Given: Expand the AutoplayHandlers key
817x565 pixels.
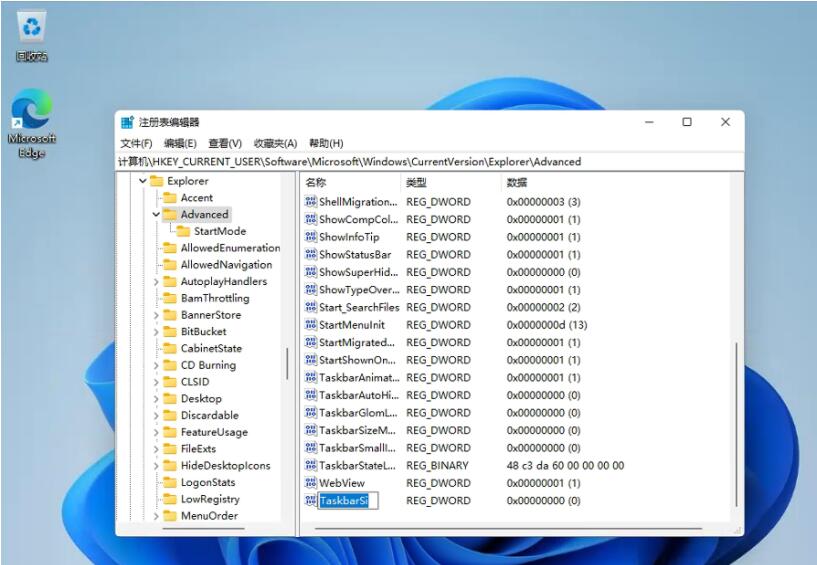Looking at the screenshot, I should (156, 281).
